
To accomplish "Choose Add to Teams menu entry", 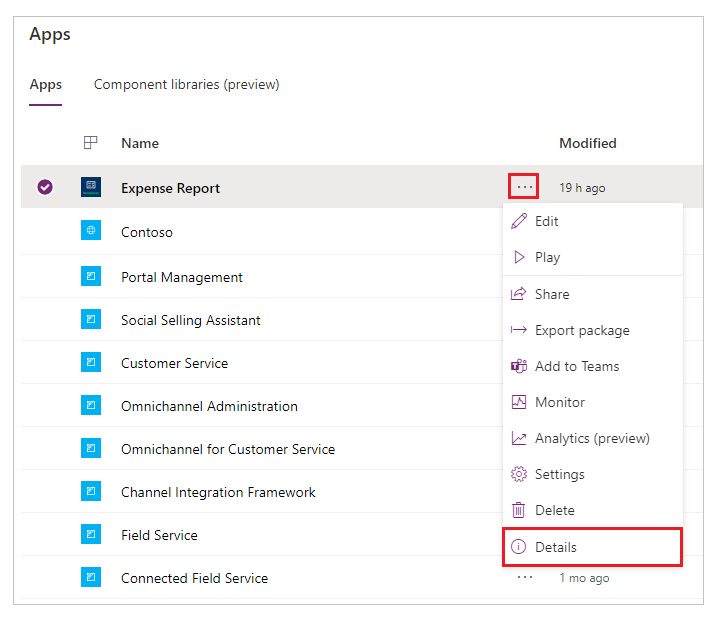I will [x=592, y=366].
